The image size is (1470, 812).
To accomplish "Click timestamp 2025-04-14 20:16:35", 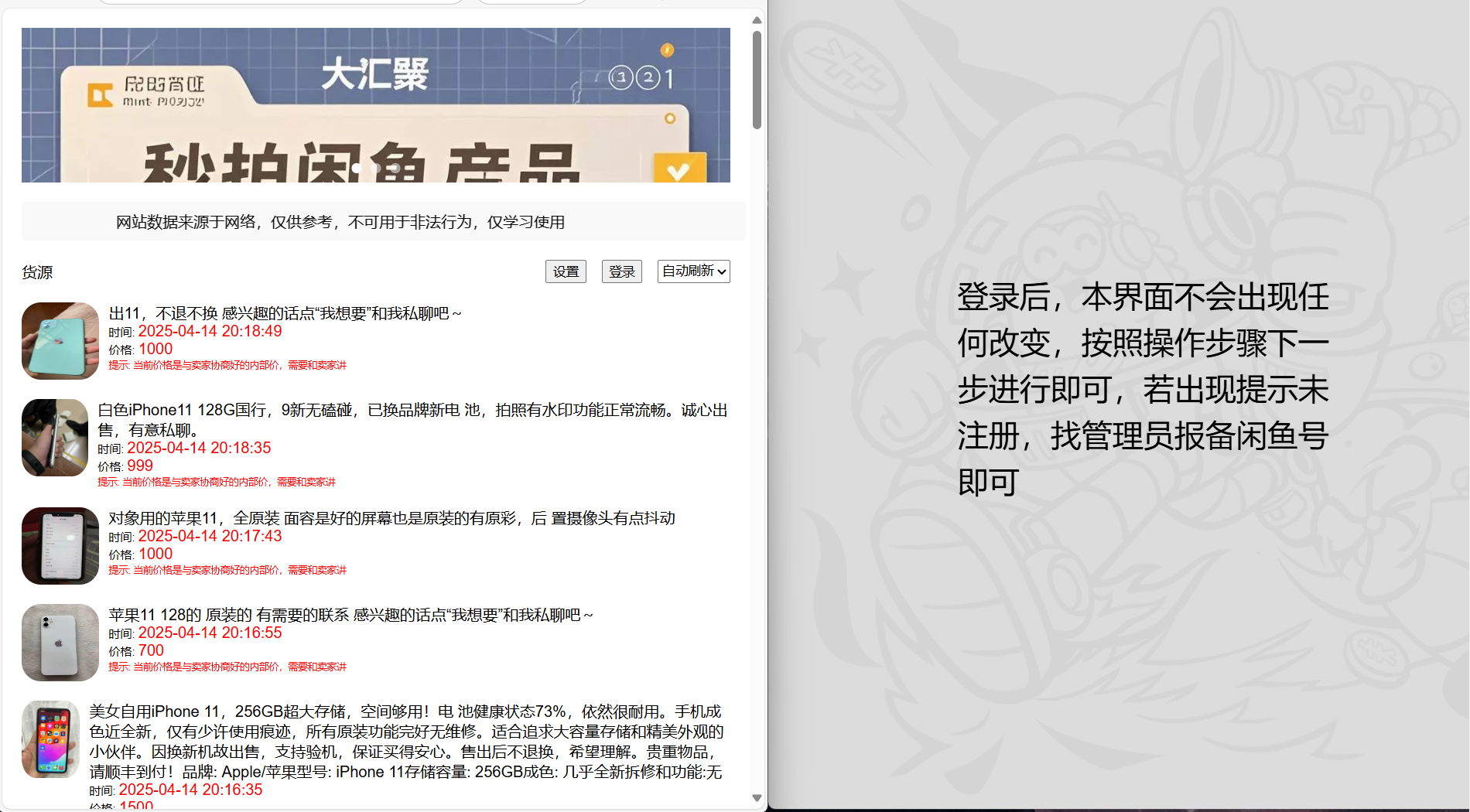I will tap(190, 790).
